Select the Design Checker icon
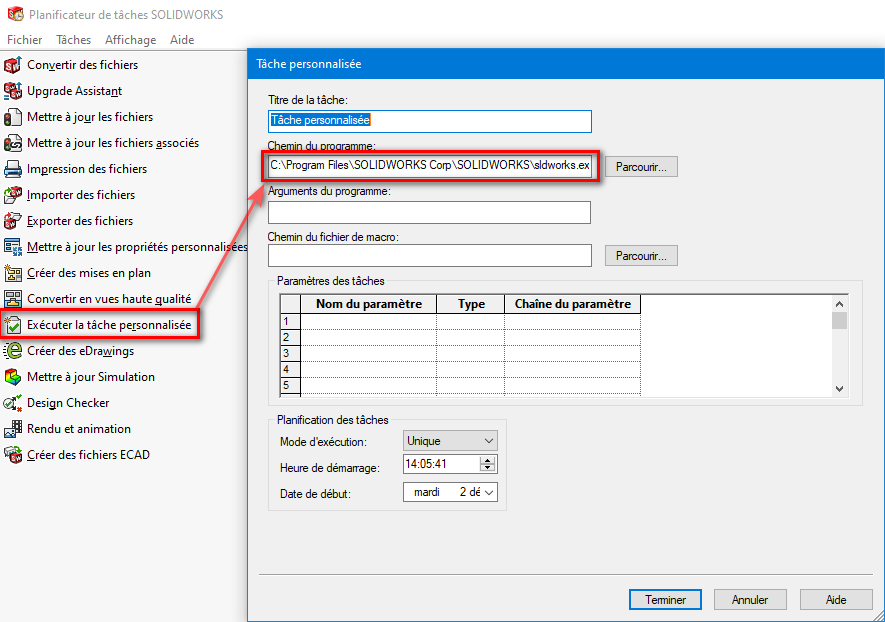Image resolution: width=885 pixels, height=622 pixels. (13, 403)
